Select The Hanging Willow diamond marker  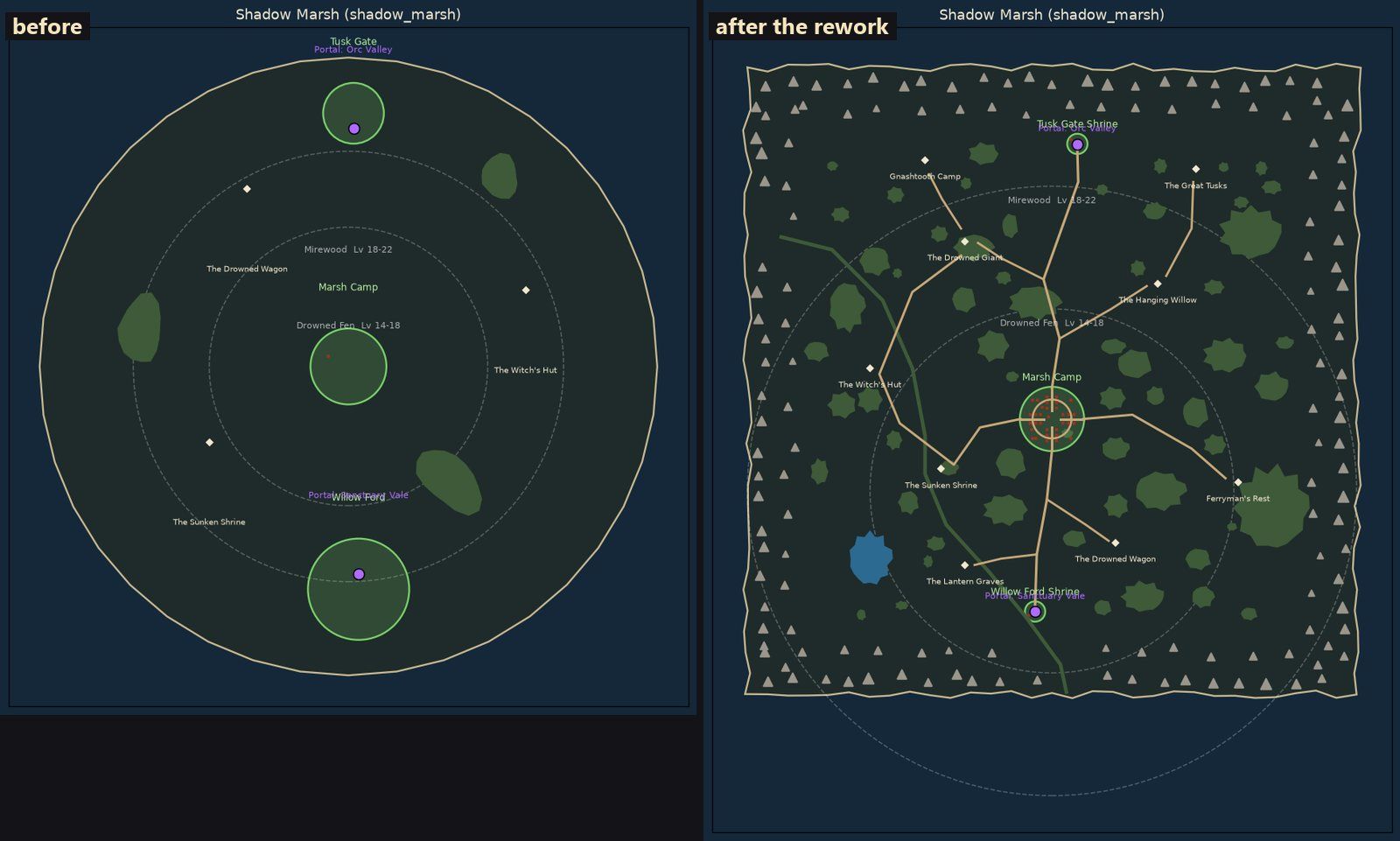[1158, 284]
